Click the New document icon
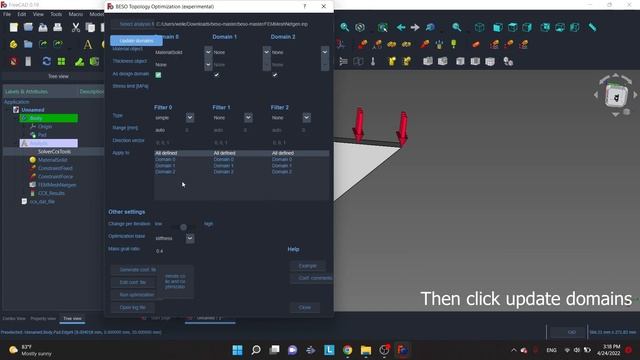640x360 pixels. [x=13, y=27]
